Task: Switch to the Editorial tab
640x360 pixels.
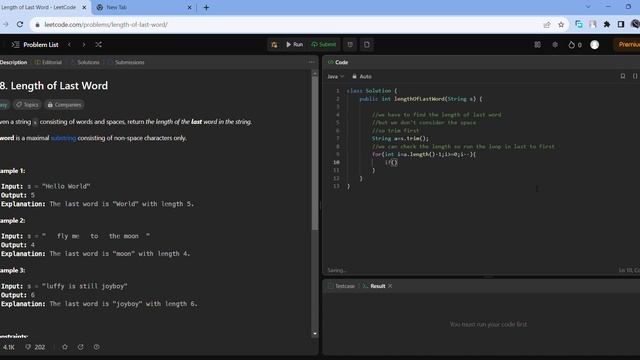Action: pos(49,62)
